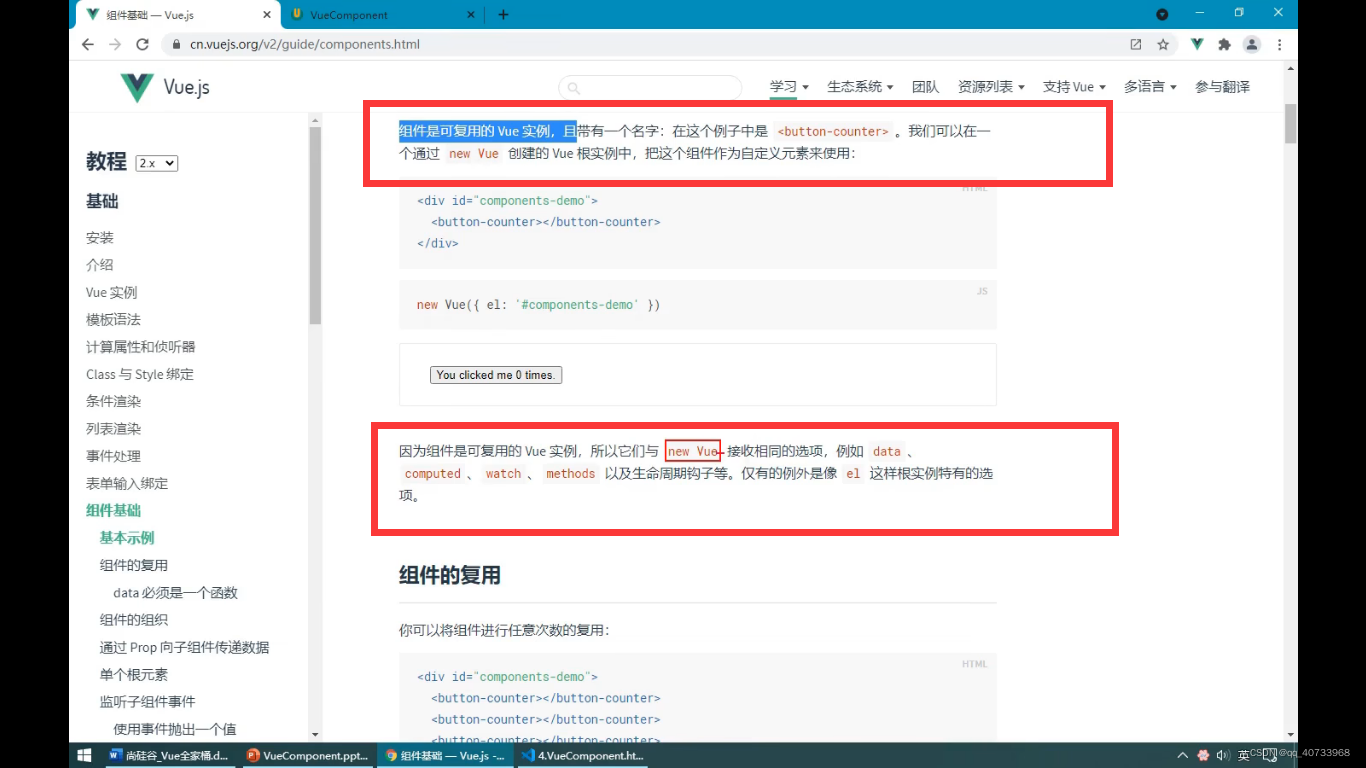Viewport: 1366px width, 768px height.
Task: Open 事件处理 in the sidebar
Action: click(113, 456)
